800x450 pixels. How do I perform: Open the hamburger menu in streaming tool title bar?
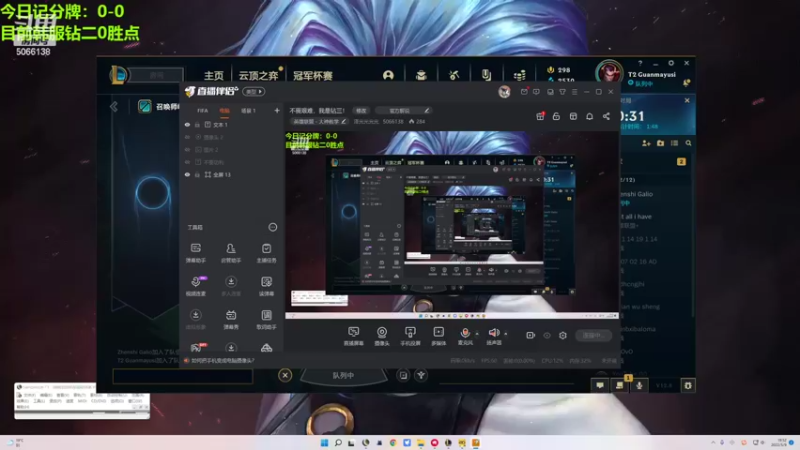pos(574,92)
